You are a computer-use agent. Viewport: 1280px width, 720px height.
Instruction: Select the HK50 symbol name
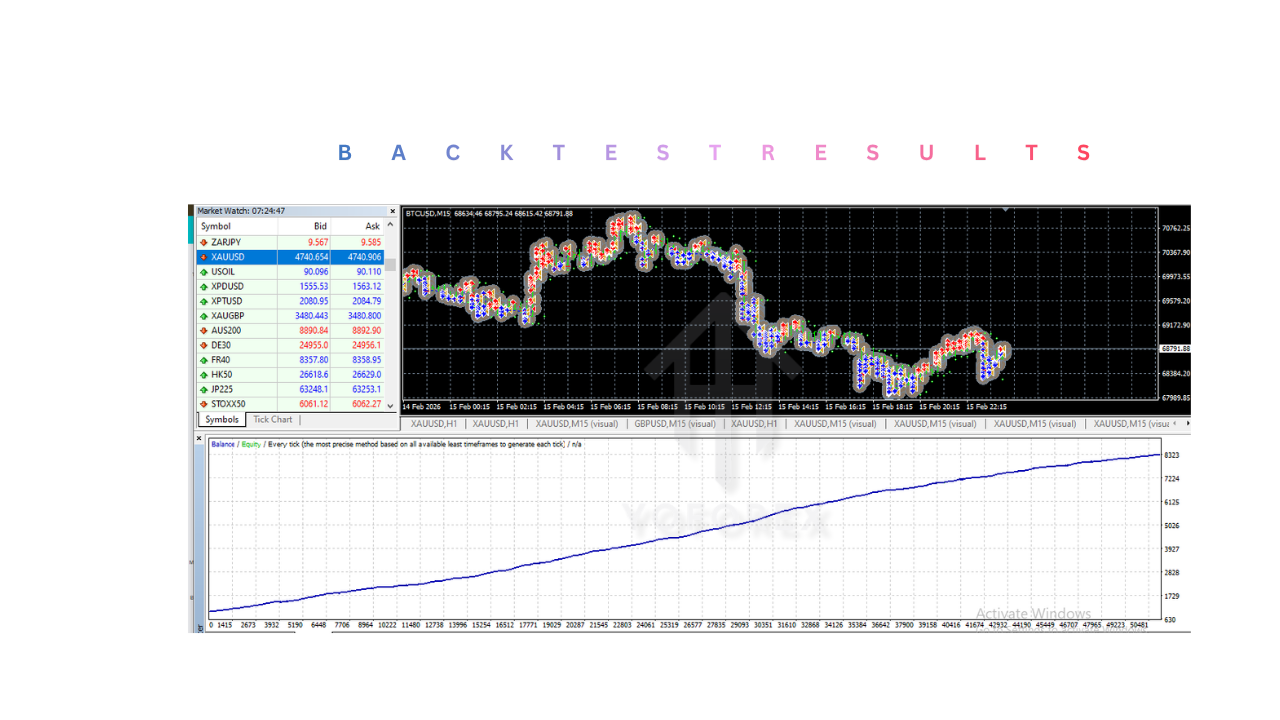coord(221,375)
